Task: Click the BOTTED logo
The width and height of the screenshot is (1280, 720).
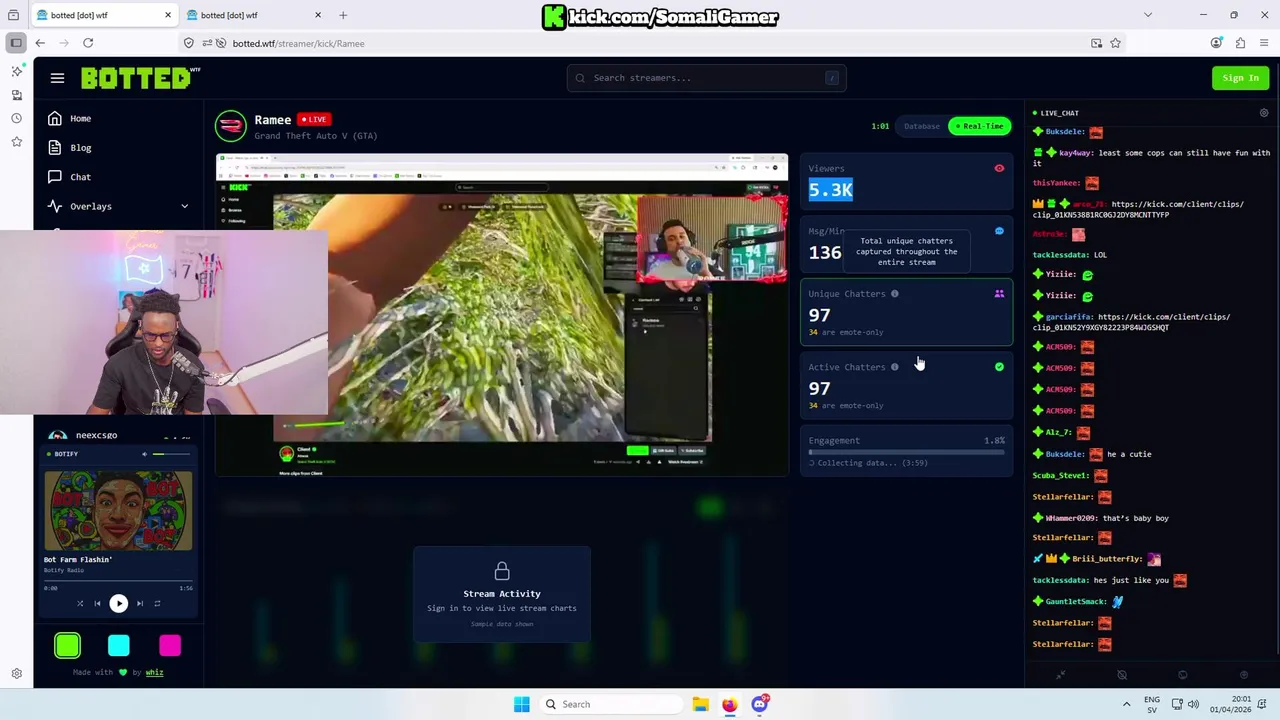Action: (x=140, y=78)
